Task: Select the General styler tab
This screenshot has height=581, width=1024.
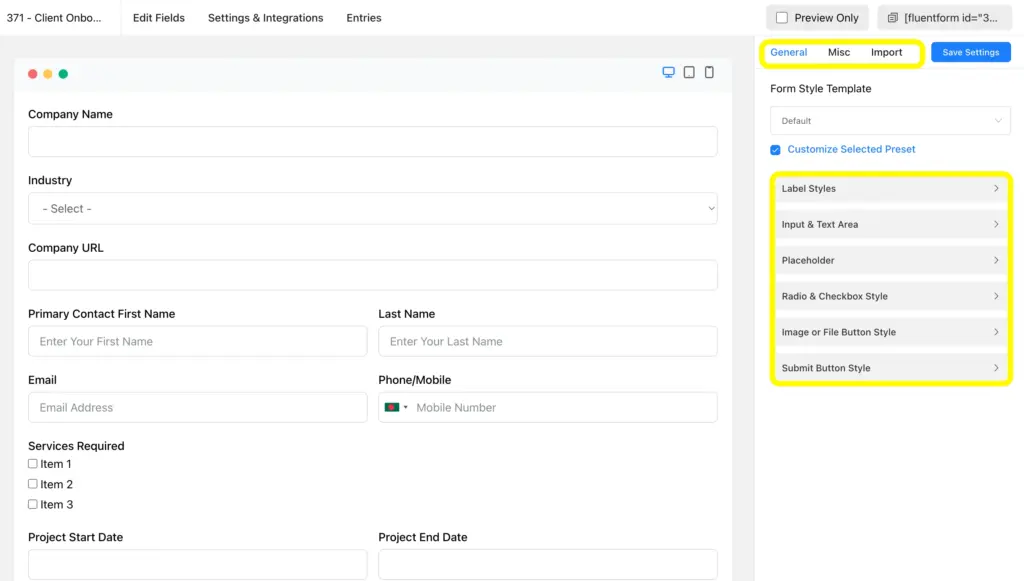Action: point(788,52)
